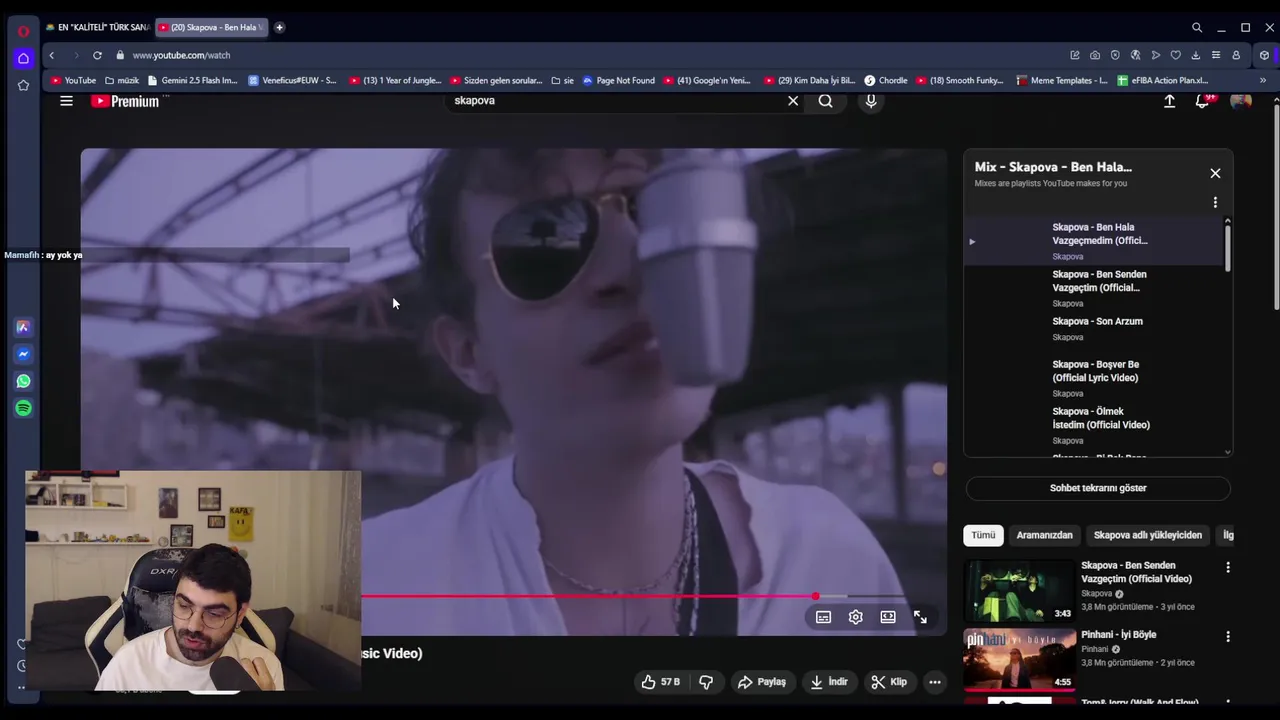Screen dimensions: 1280x720
Task: Expand the müzik bookmarks folder
Action: (x=122, y=80)
